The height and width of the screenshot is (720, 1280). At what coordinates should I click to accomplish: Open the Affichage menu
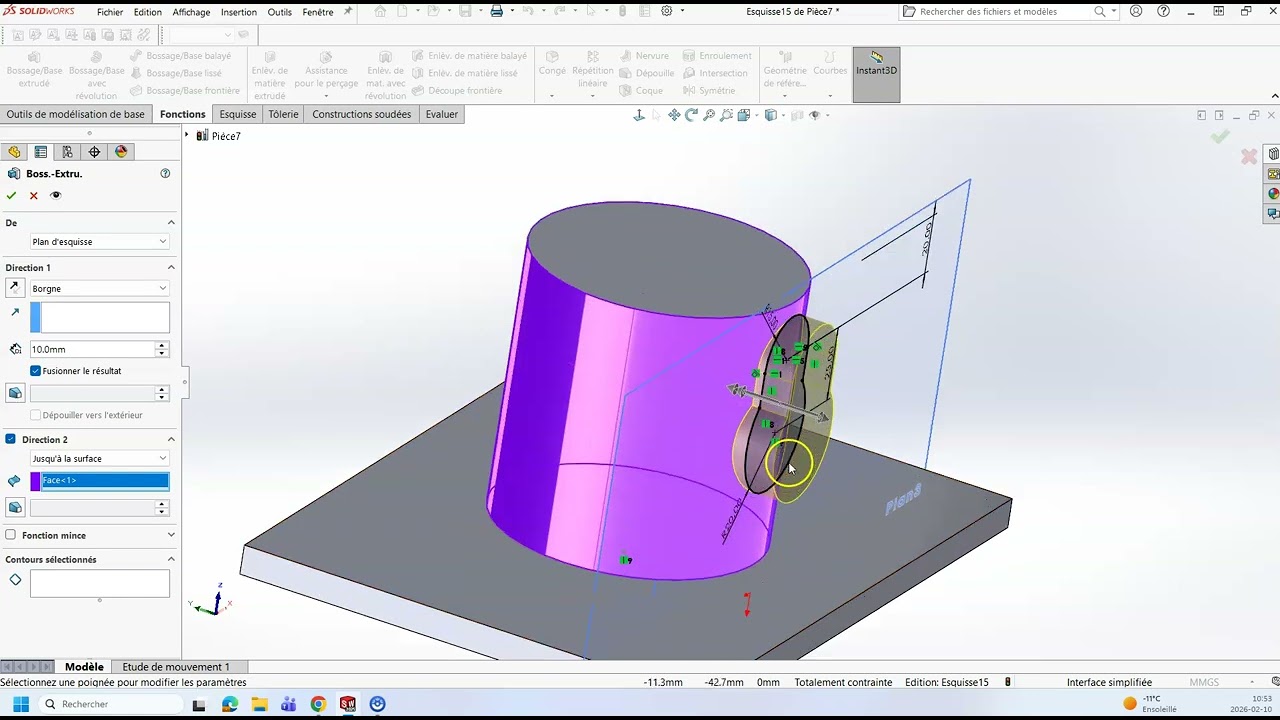pos(191,12)
